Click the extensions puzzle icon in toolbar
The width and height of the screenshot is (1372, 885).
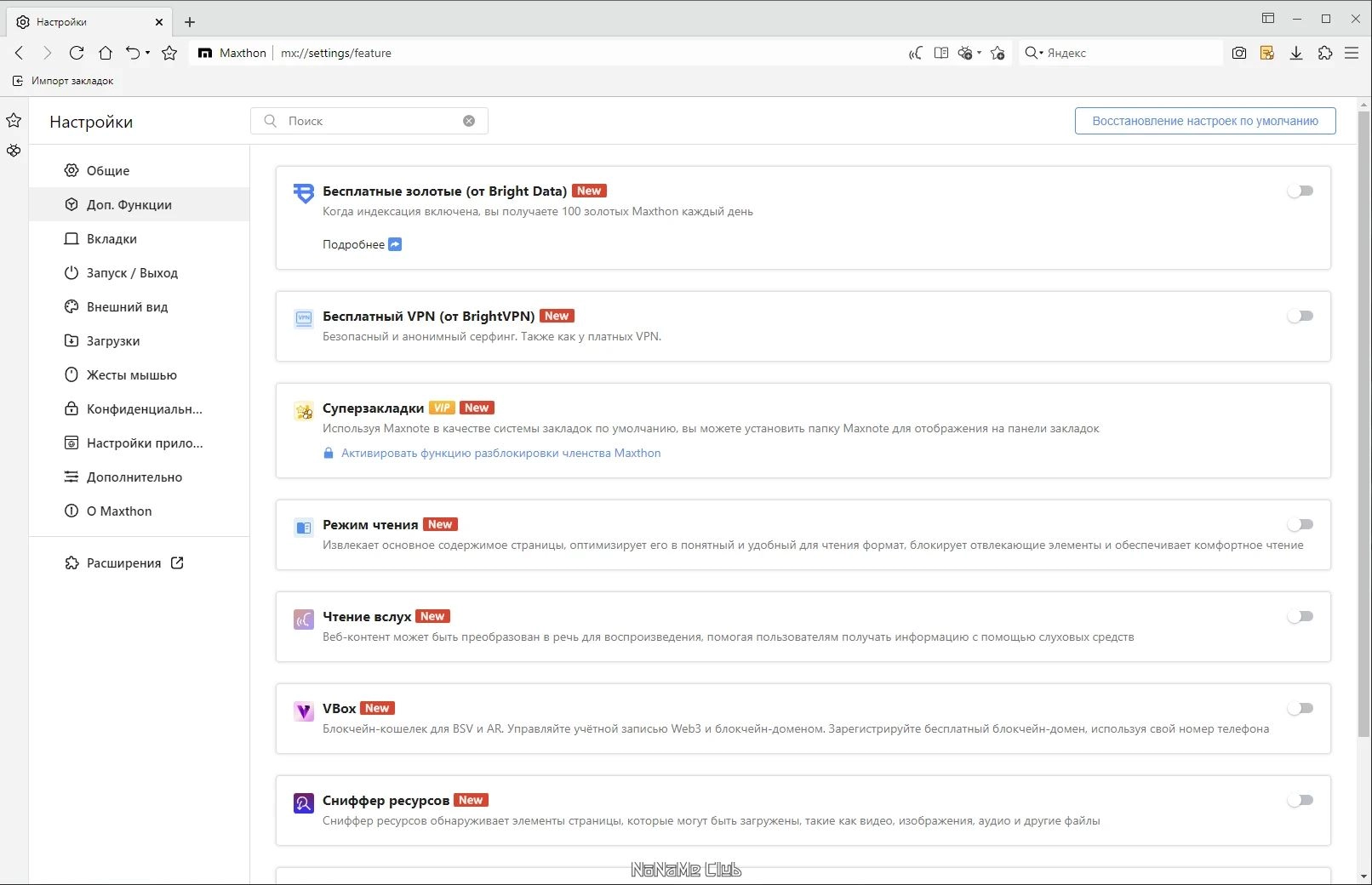pos(1325,53)
